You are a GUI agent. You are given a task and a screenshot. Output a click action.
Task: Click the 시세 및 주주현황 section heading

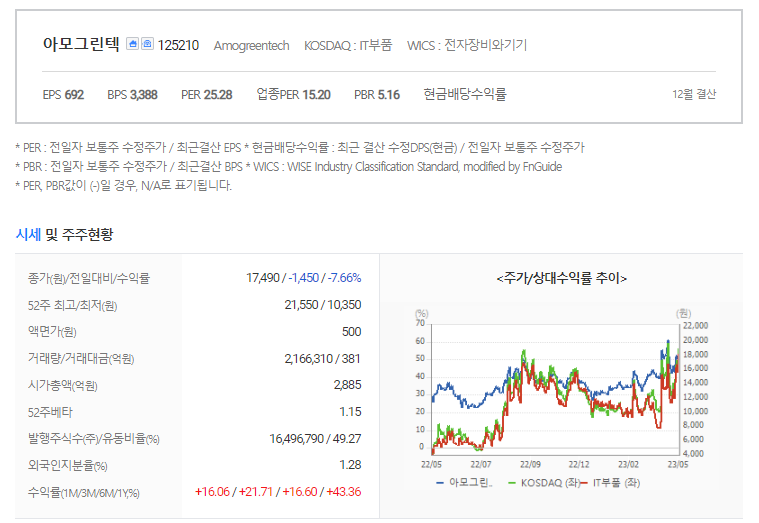64,235
